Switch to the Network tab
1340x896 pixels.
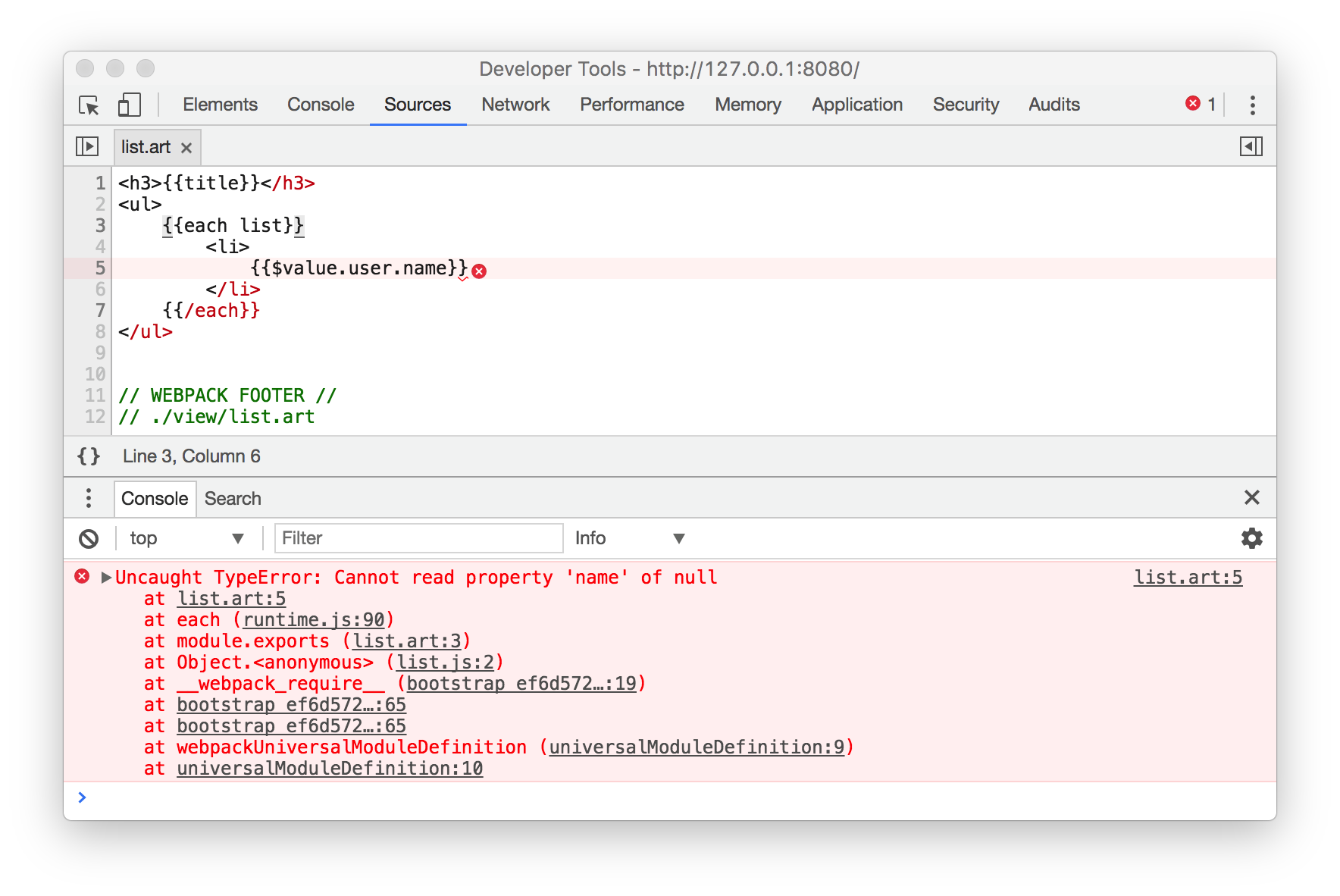point(515,105)
